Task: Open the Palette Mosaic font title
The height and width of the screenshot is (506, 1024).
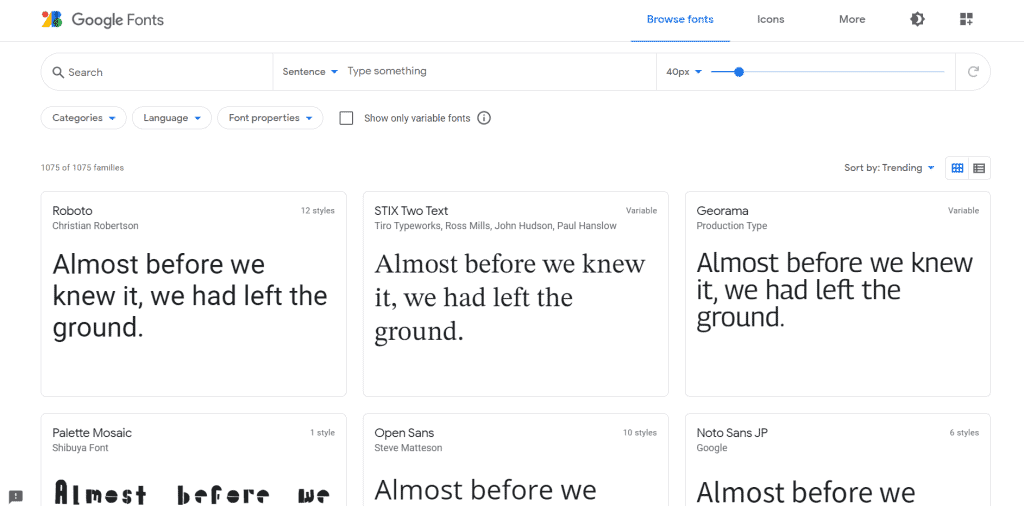Action: coord(92,433)
